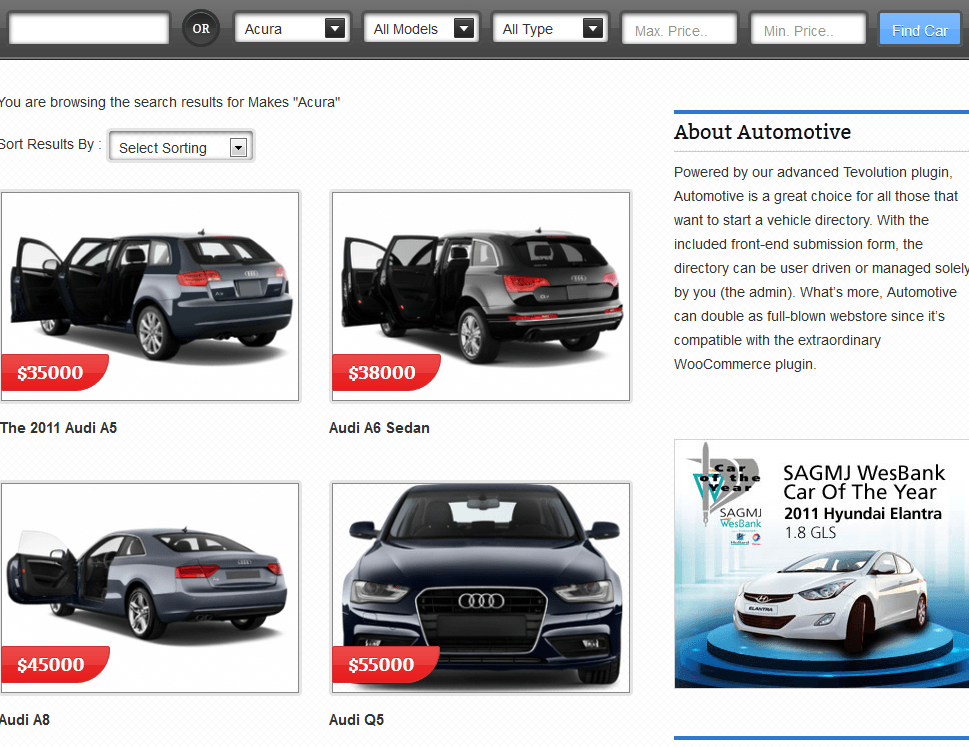
Task: Open the Select Sorting dropdown
Action: click(181, 147)
